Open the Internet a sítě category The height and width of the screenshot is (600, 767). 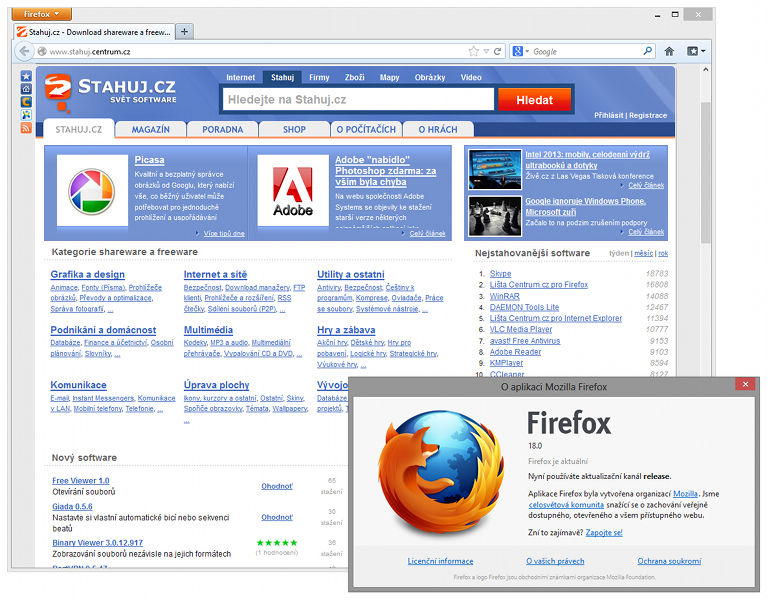coord(215,274)
